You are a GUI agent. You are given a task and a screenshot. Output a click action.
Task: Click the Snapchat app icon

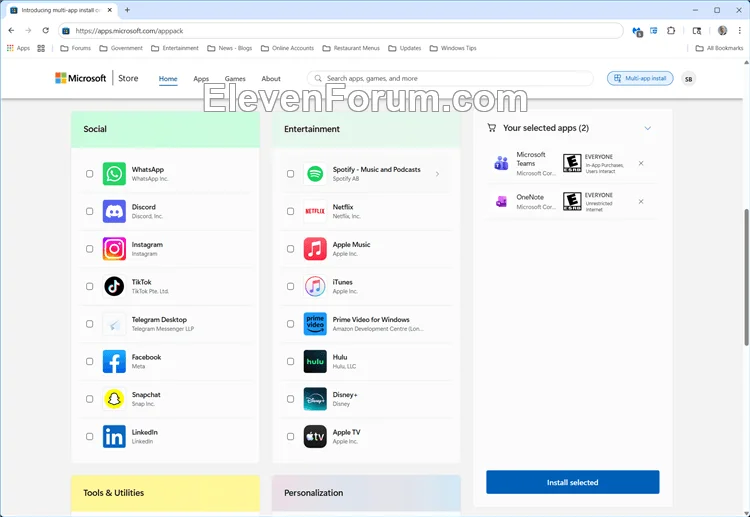(x=114, y=399)
